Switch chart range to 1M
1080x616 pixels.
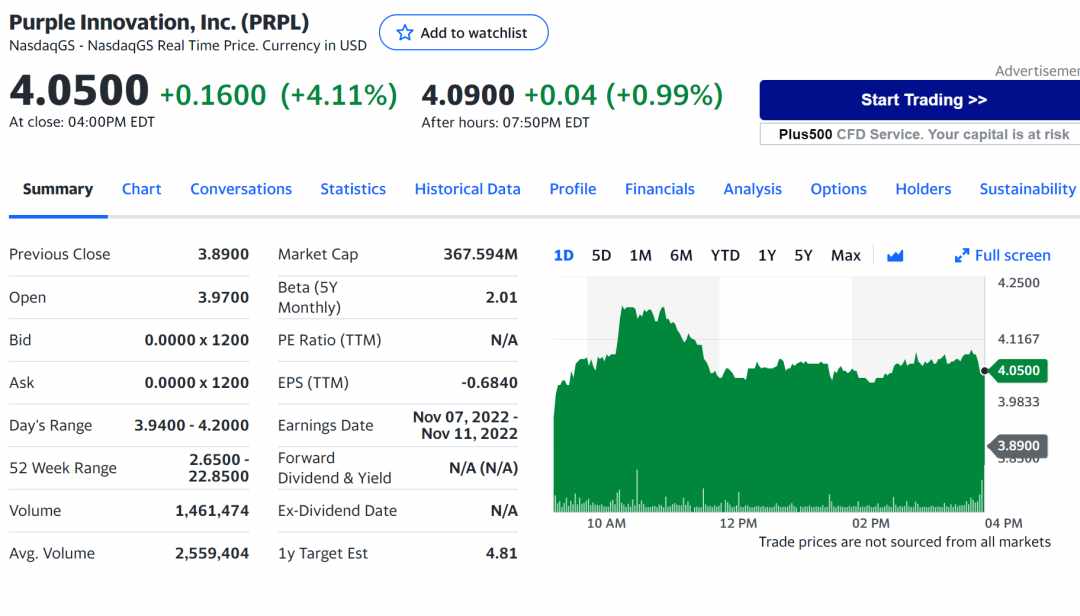641,256
